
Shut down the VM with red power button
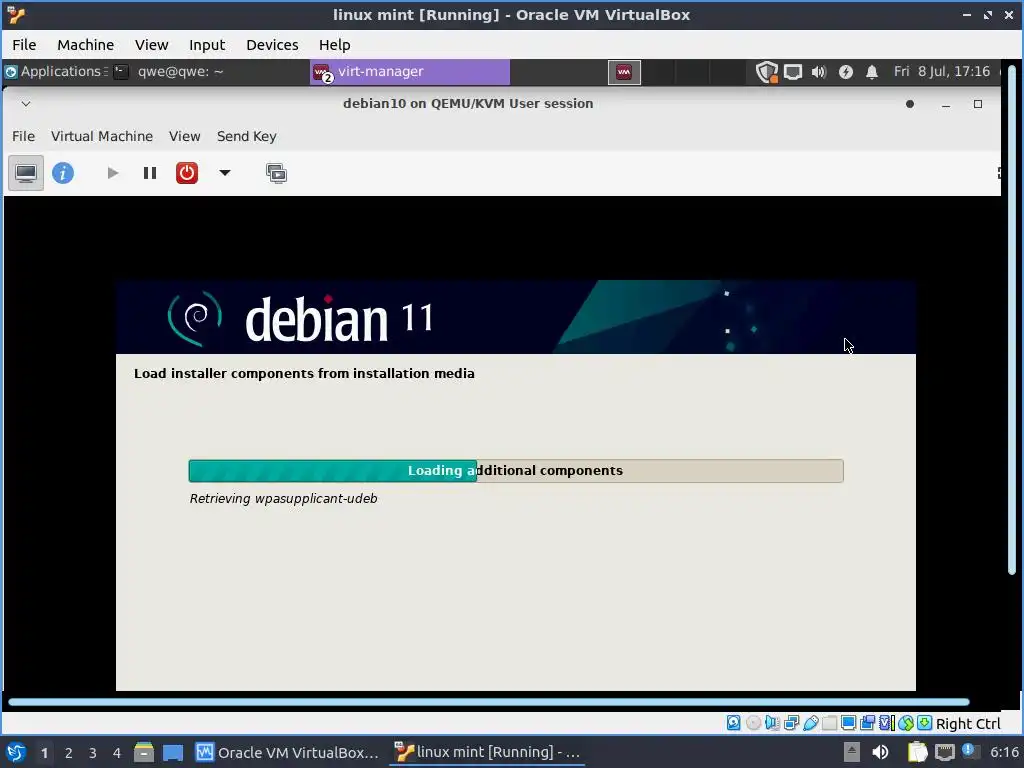187,173
